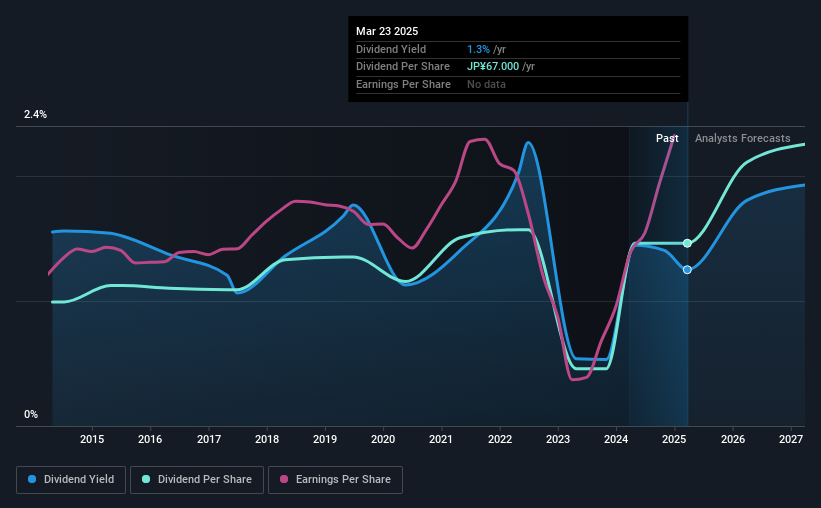Click the Past region label
The image size is (821, 508).
click(667, 138)
